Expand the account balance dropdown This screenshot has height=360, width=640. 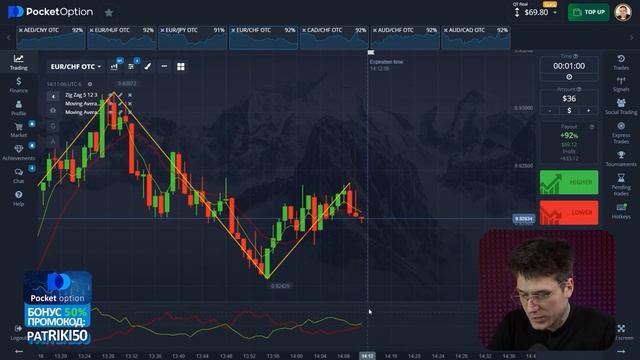[x=555, y=13]
